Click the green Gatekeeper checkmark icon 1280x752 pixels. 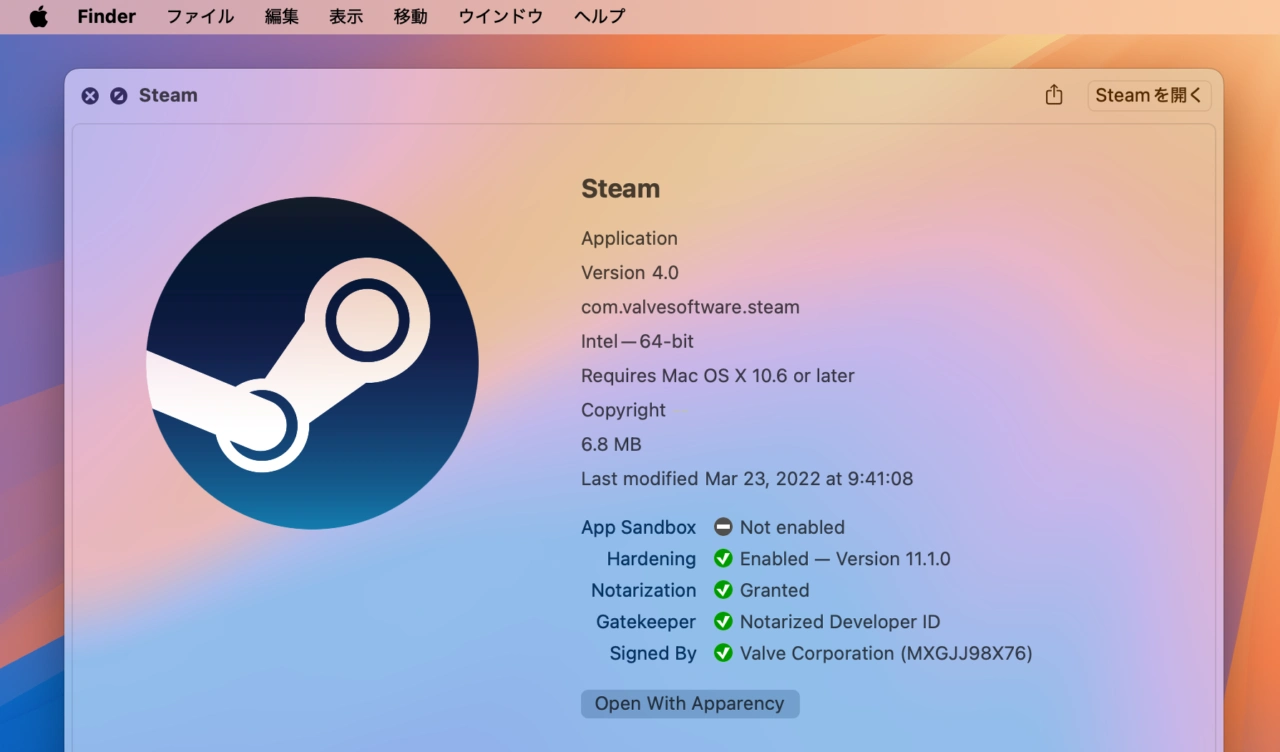tap(723, 622)
